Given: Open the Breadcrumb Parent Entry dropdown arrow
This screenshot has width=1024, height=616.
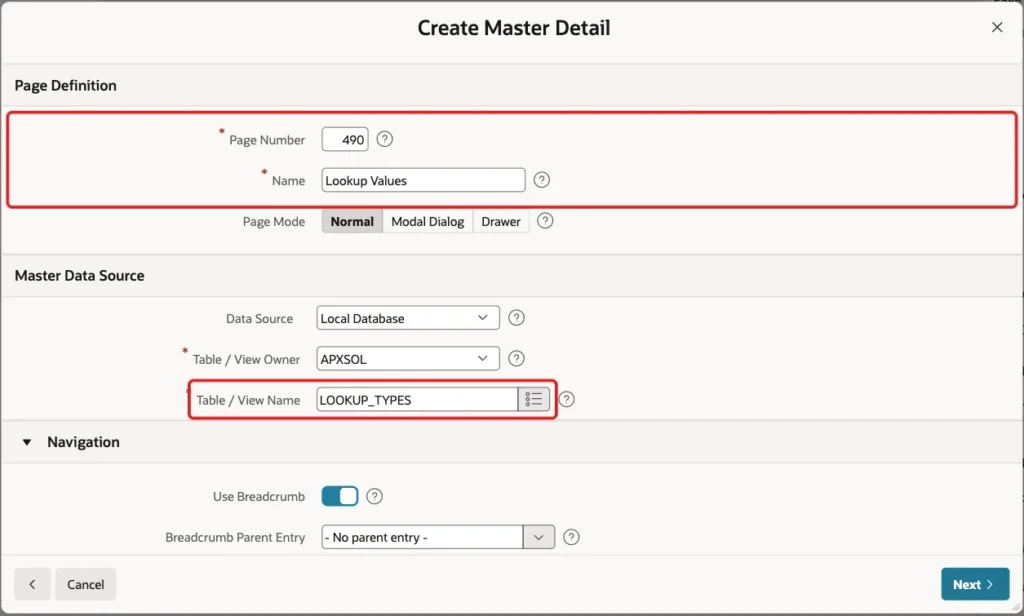Looking at the screenshot, I should click(539, 537).
